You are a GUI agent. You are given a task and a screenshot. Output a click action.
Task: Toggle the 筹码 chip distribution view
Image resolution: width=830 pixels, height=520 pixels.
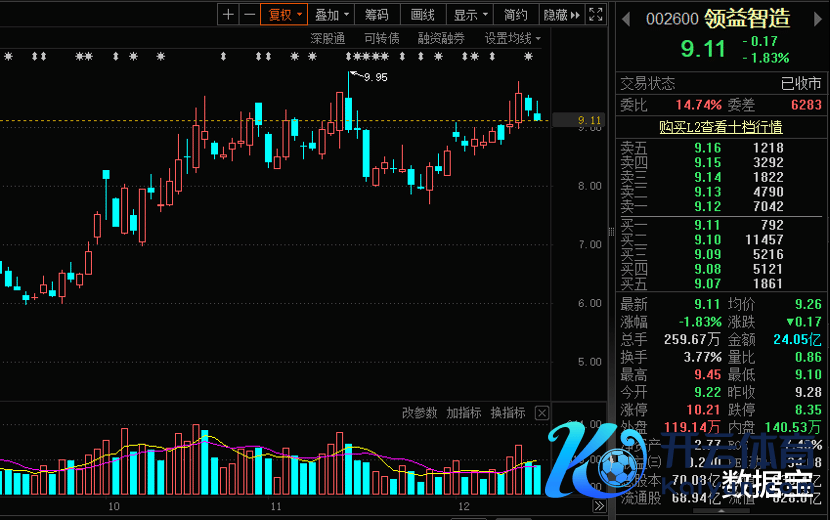(x=377, y=15)
